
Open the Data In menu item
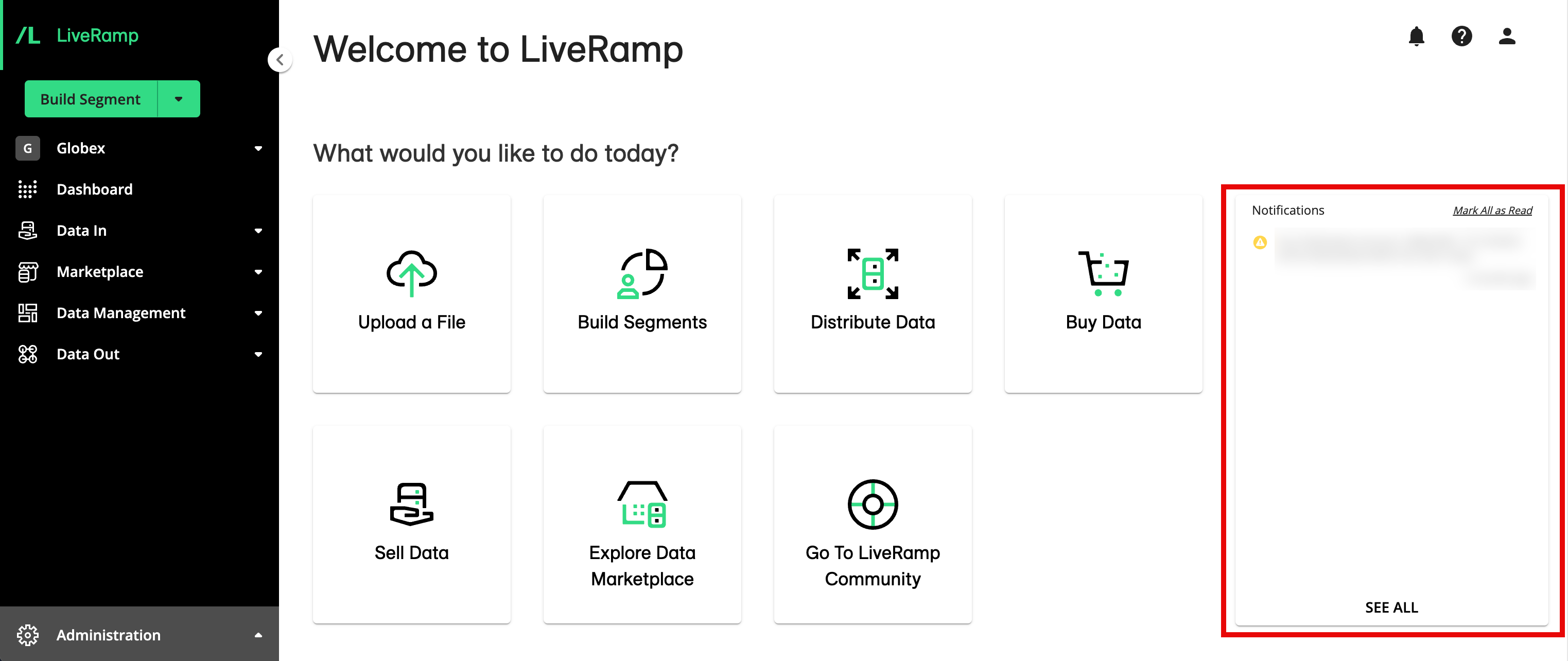81,231
